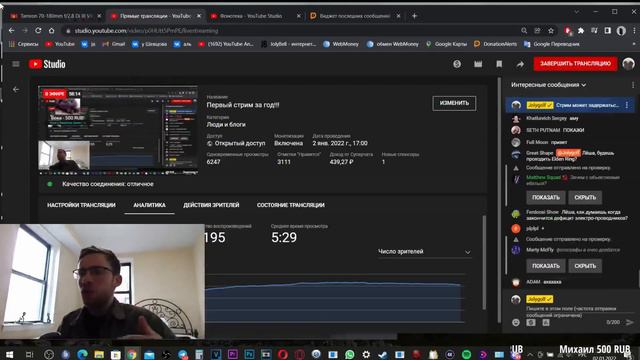
Task: Open the 'Состояние трансляции' tab
Action: (291, 205)
